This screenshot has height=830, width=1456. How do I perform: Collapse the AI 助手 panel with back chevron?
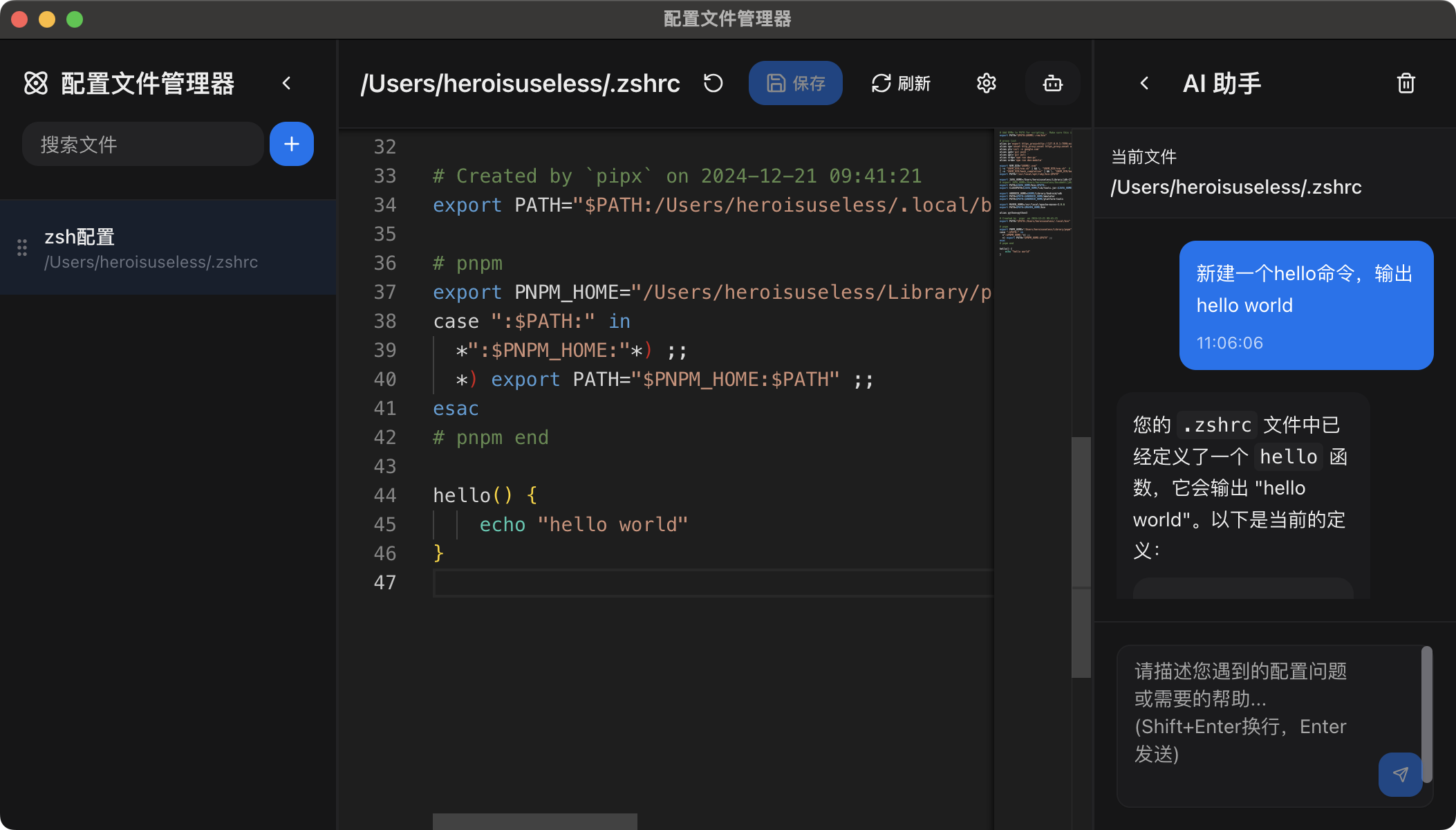[1144, 83]
